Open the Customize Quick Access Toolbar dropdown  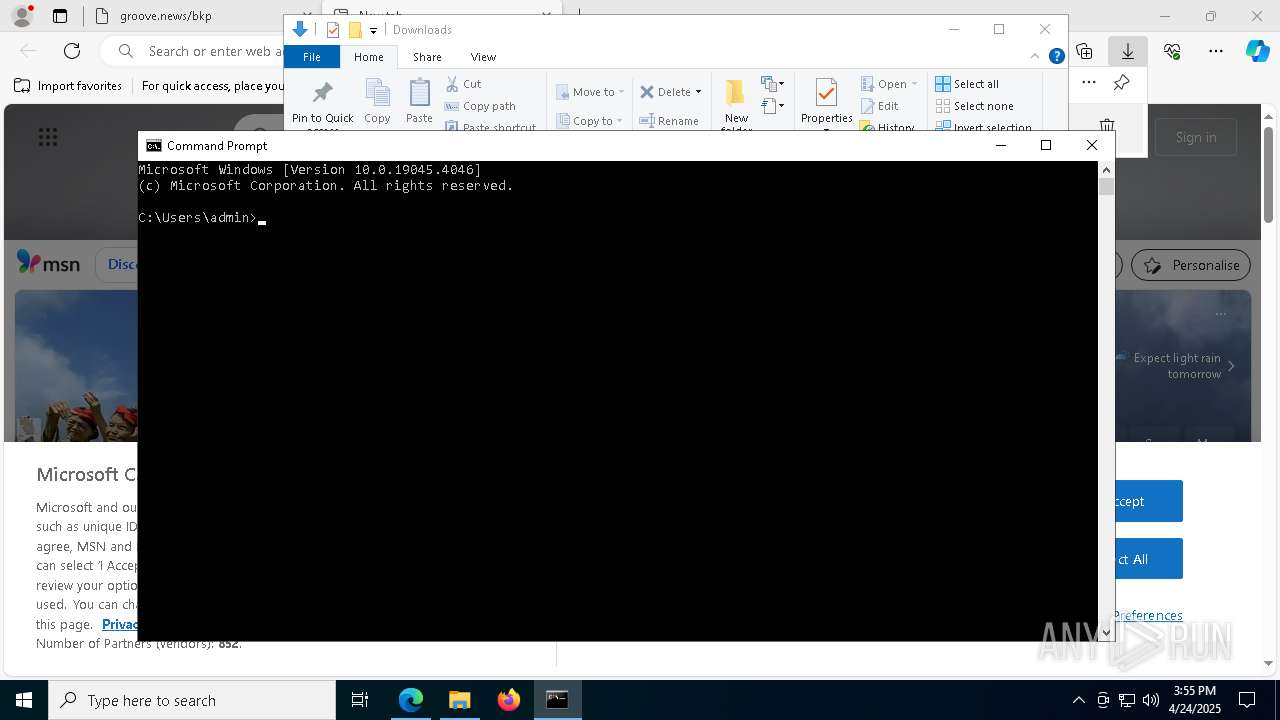373,31
